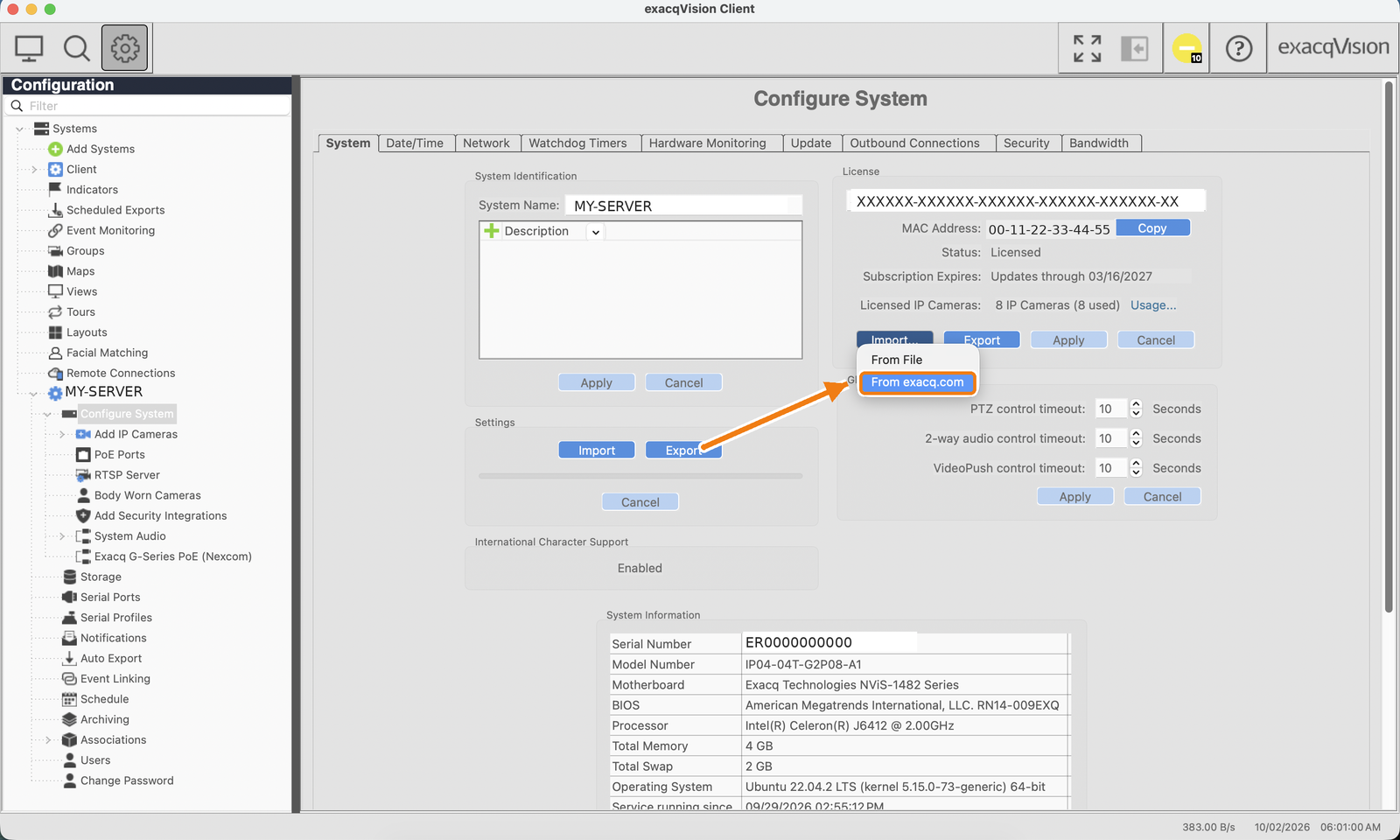This screenshot has width=1400, height=840.
Task: Click the Add Systems green plus icon
Action: point(55,149)
